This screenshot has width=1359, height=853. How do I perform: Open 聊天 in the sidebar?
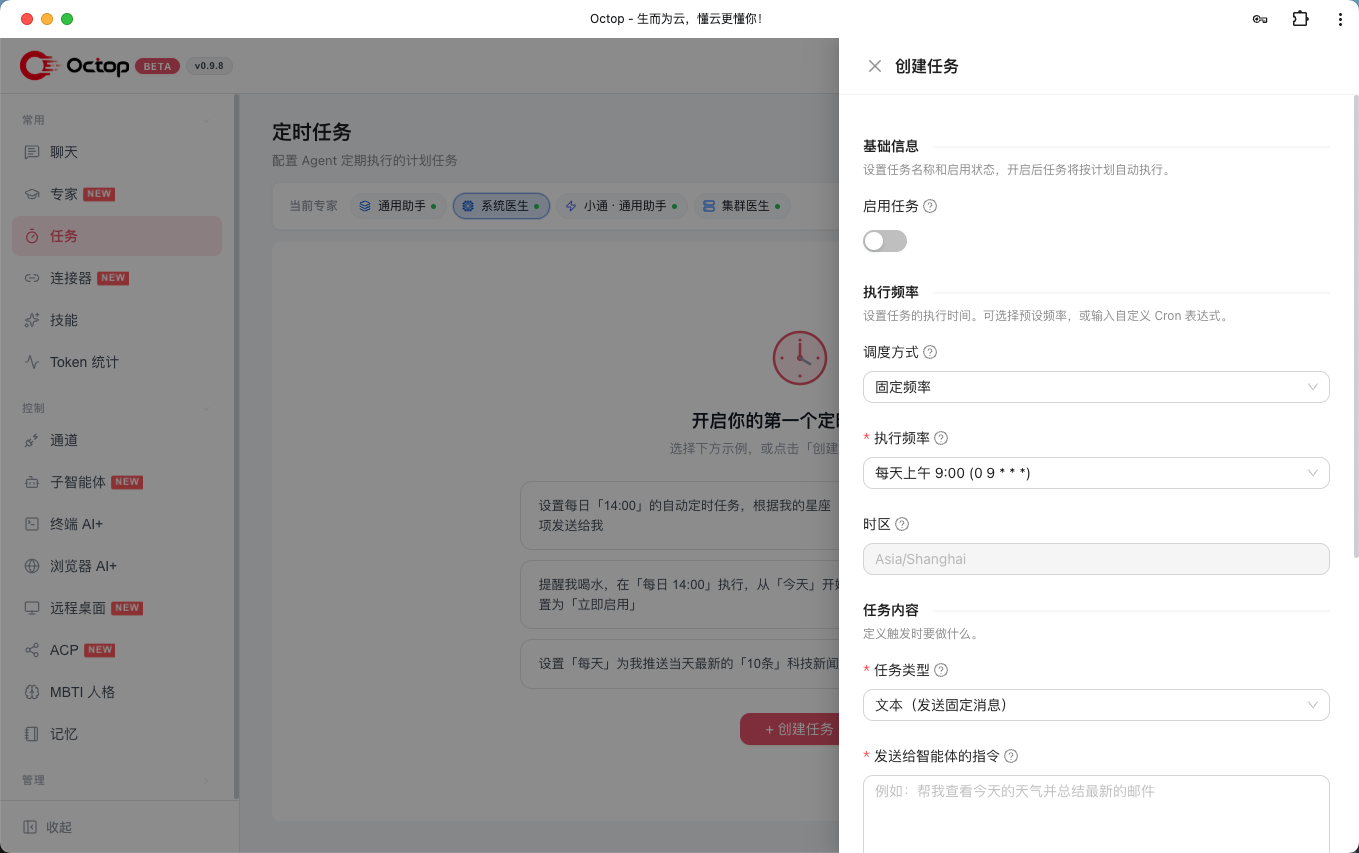(117, 152)
